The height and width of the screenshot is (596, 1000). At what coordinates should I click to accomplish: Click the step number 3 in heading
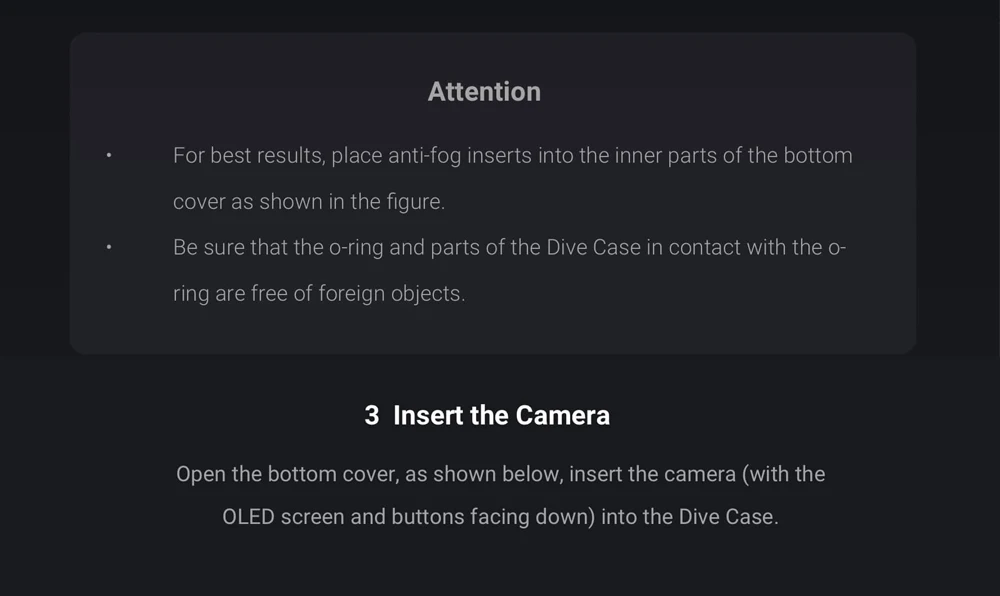tap(371, 415)
